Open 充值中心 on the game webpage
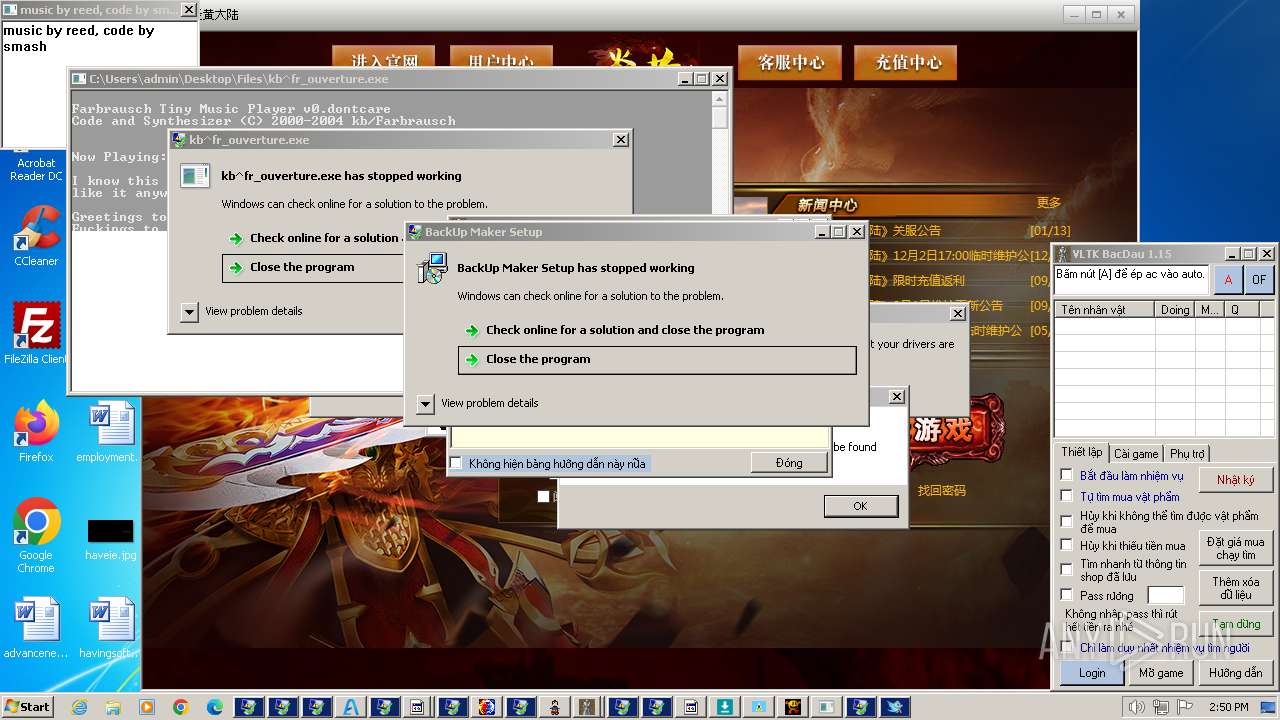The width and height of the screenshot is (1280, 720). coord(908,62)
